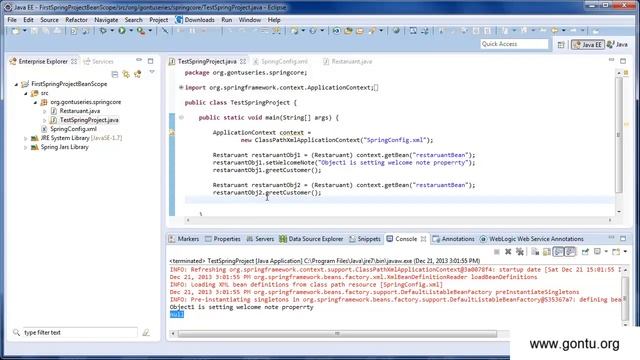
Task: Click the Run External Tools icon
Action: [x=141, y=31]
